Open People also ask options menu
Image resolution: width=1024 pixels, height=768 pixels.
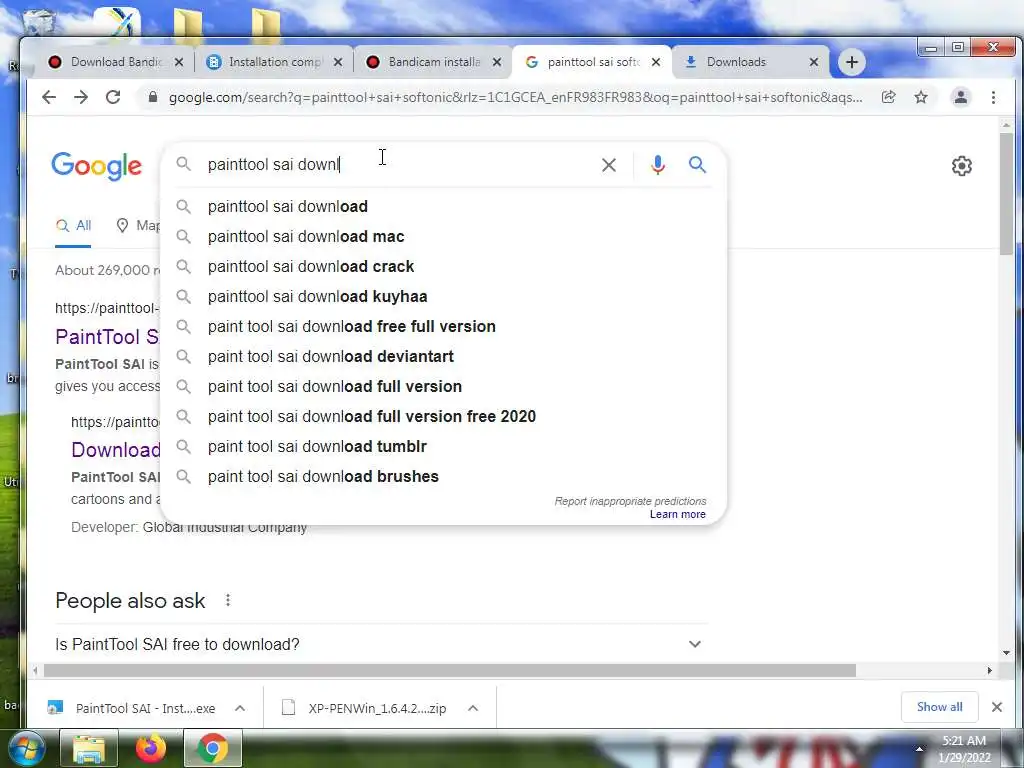click(x=227, y=600)
